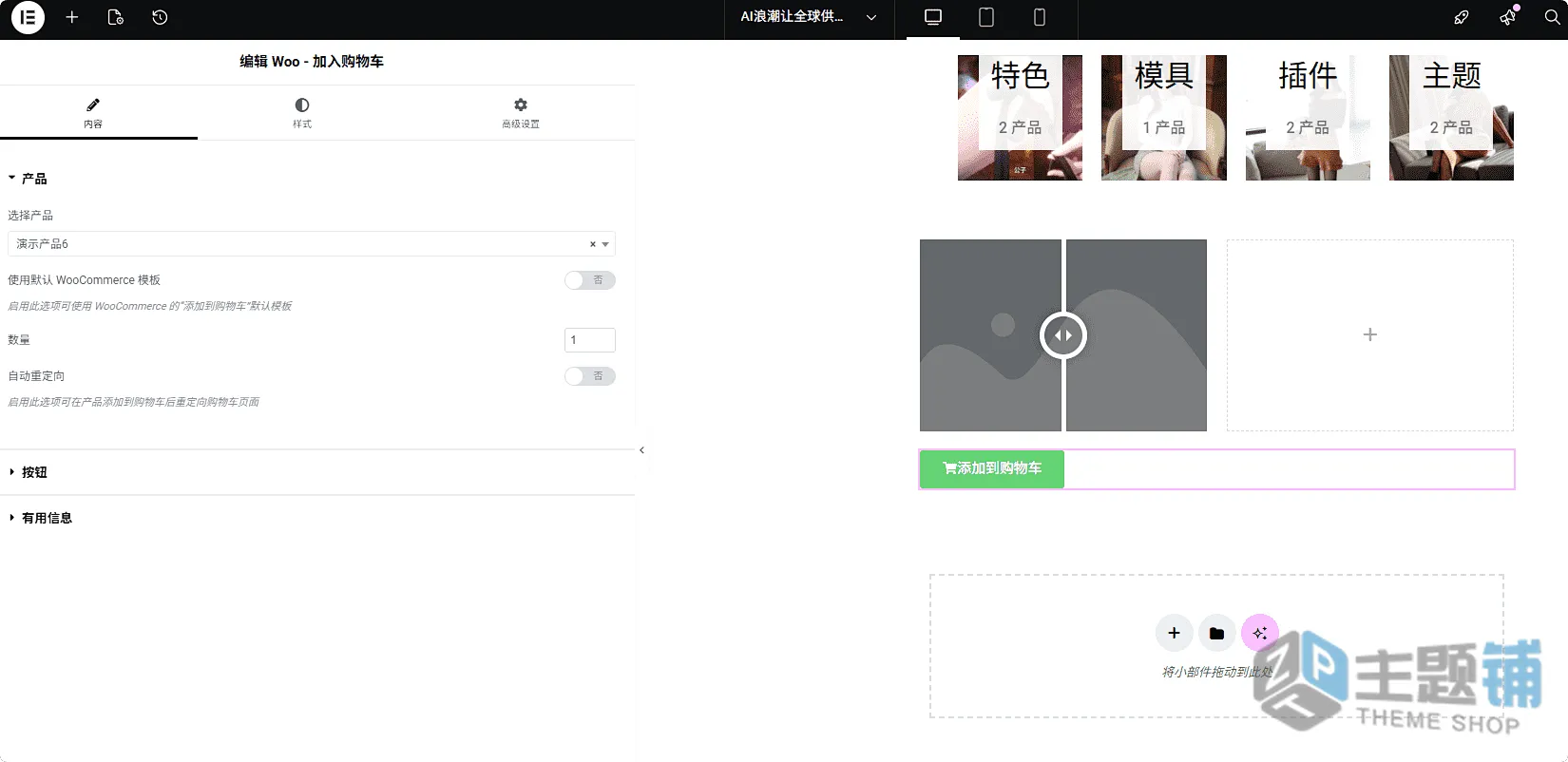The width and height of the screenshot is (1568, 762).
Task: Switch to desktop preview mode
Action: click(x=933, y=18)
